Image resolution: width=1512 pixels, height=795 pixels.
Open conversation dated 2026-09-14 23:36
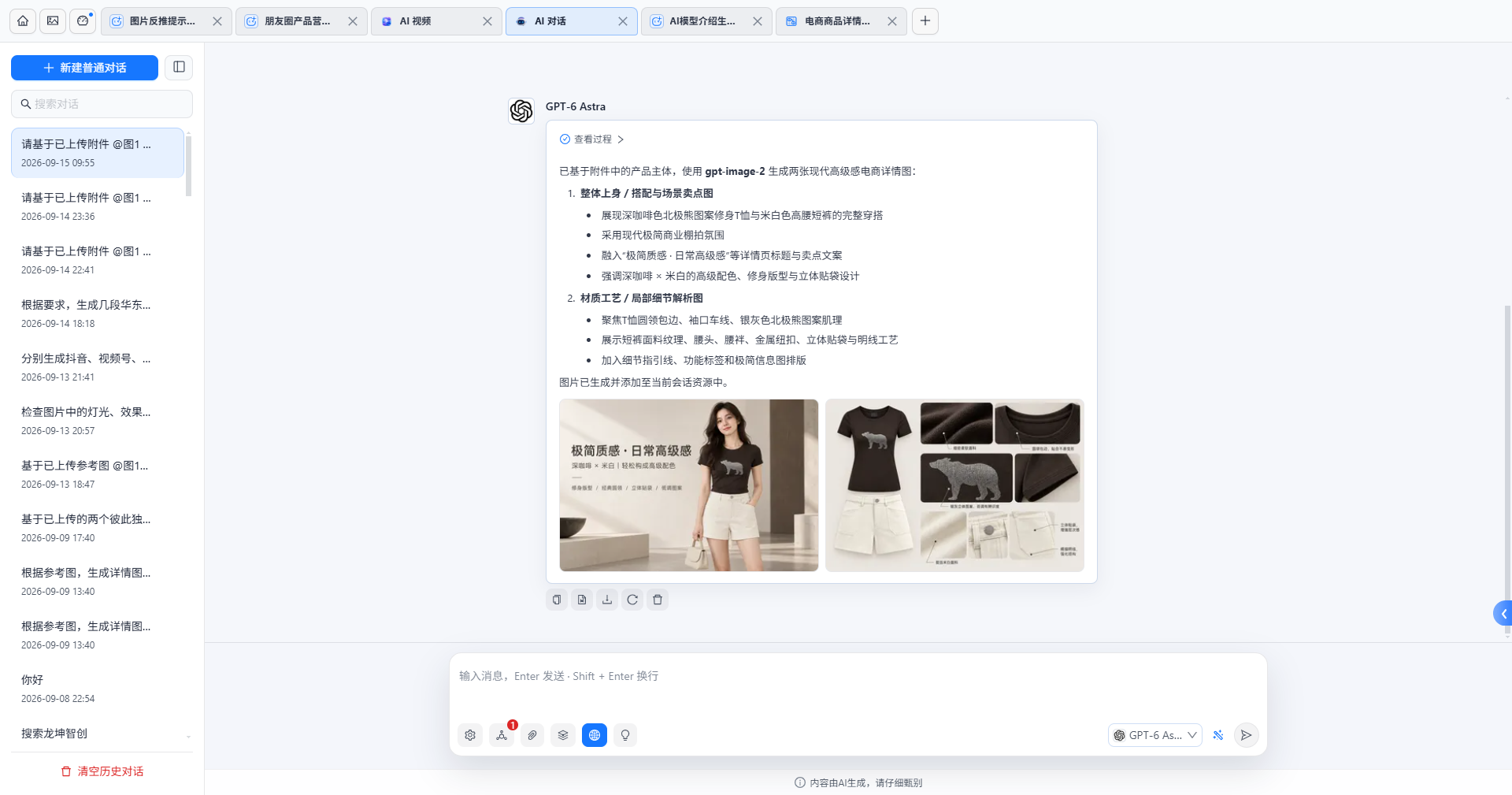[98, 206]
